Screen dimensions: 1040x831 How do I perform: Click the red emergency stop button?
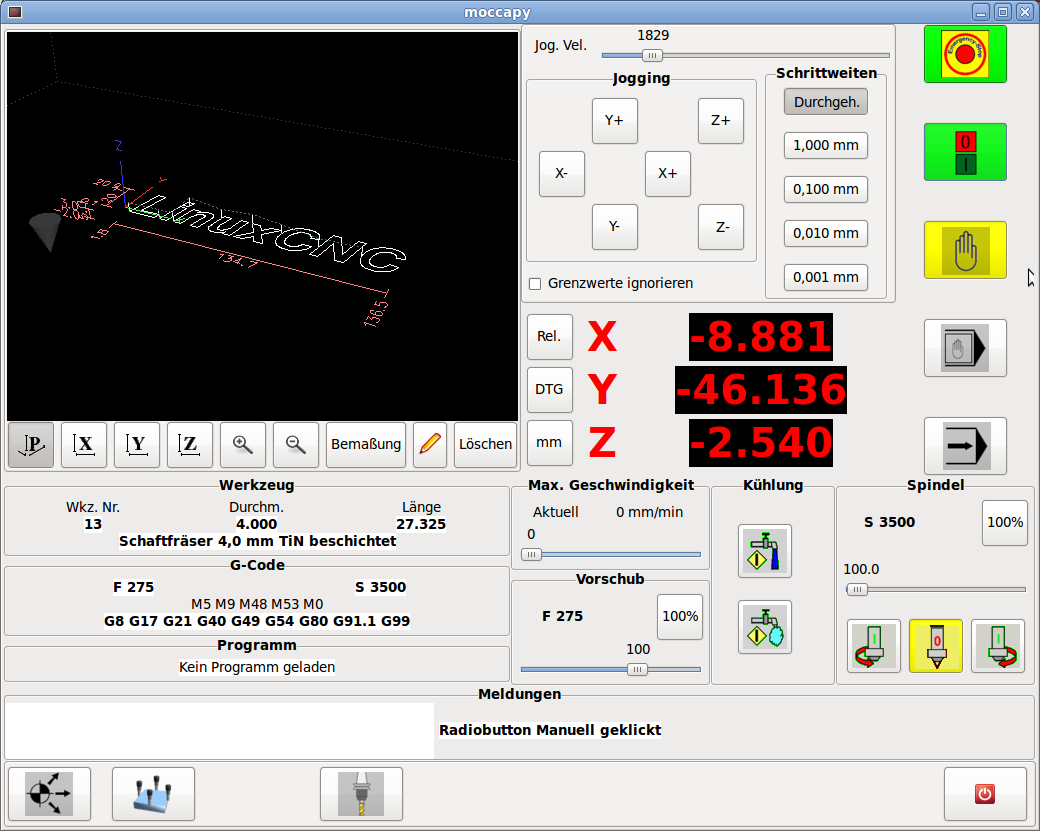pyautogui.click(x=965, y=54)
